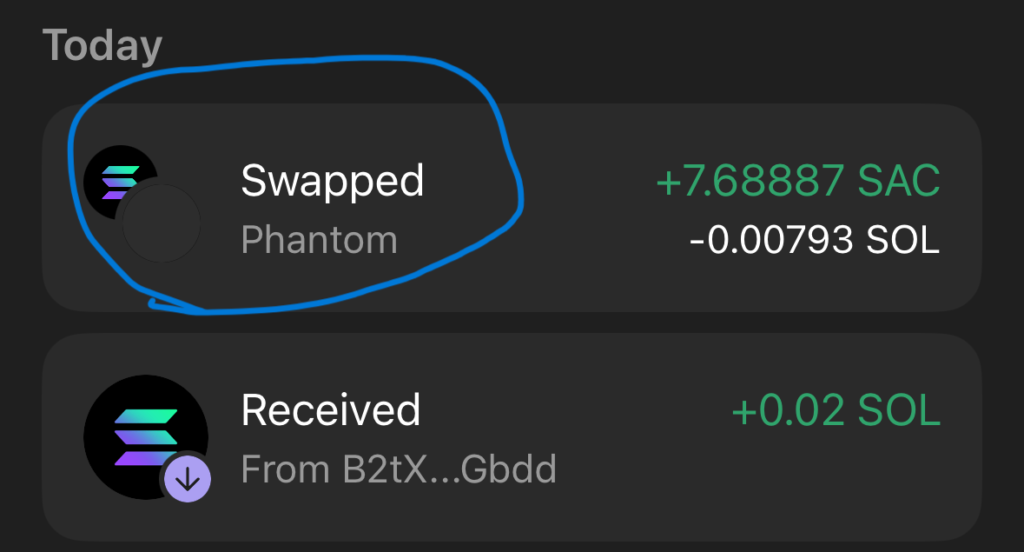Select the -0.00793 SOL amount
Image resolution: width=1024 pixels, height=552 pixels.
pyautogui.click(x=814, y=241)
